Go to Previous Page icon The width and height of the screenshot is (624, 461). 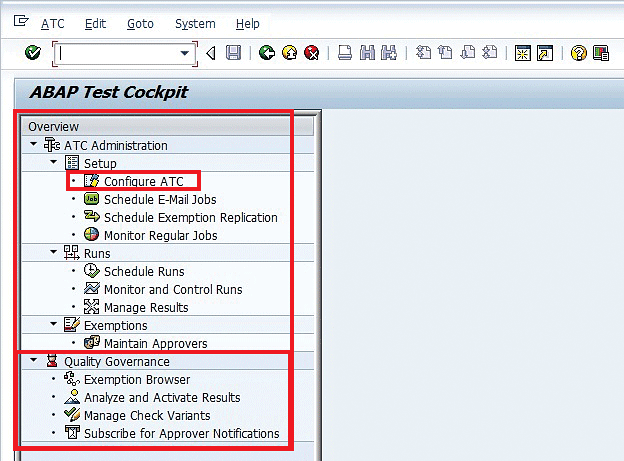coord(445,53)
